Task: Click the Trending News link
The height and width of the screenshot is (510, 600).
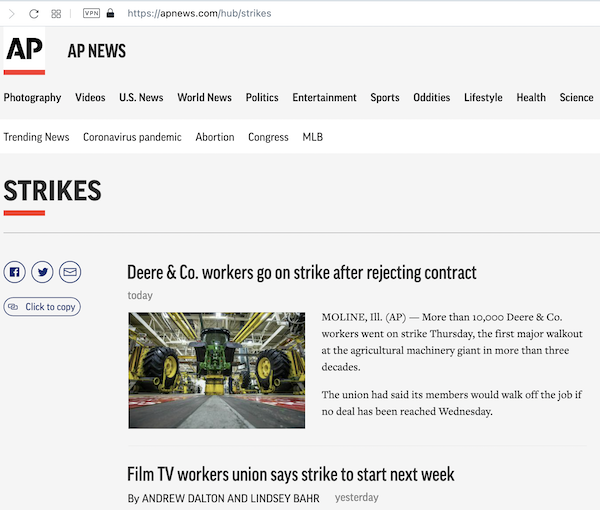Action: [x=36, y=137]
